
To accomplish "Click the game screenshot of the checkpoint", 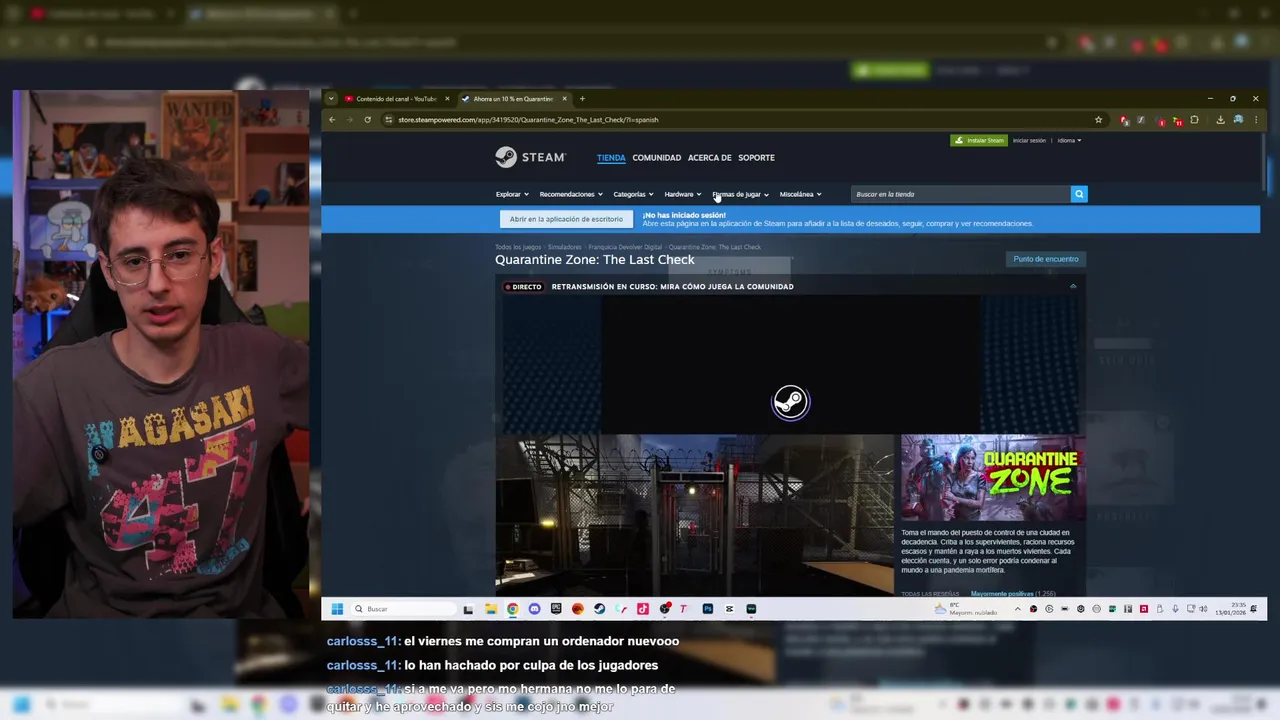I will 695,514.
